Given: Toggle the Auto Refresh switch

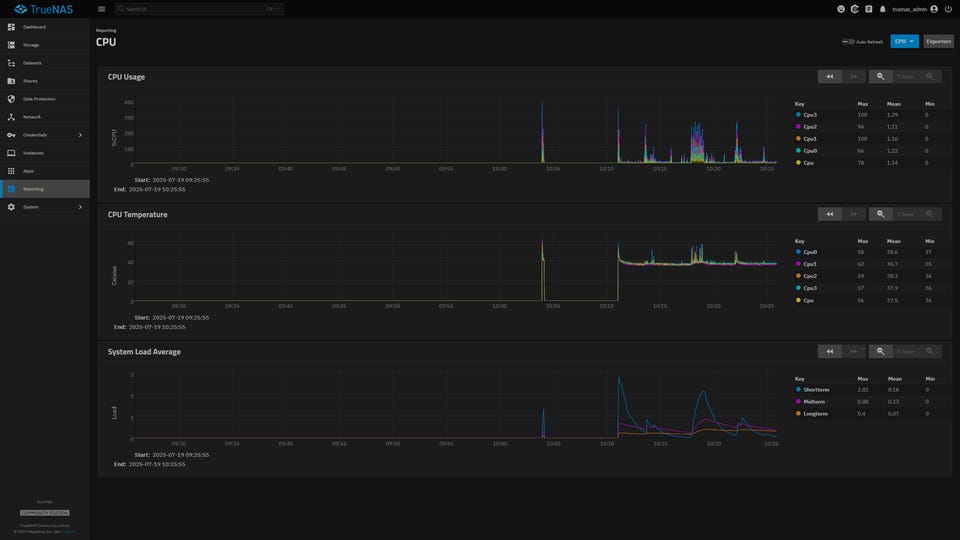Looking at the screenshot, I should (x=848, y=42).
